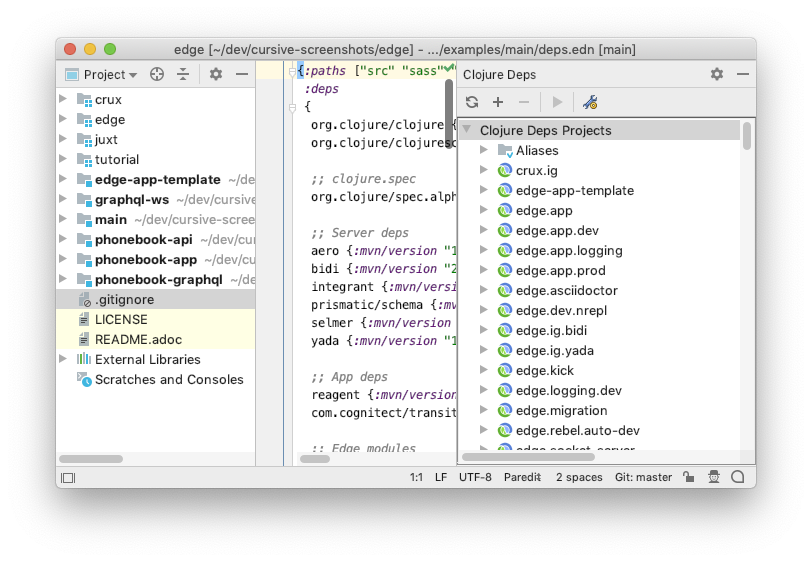Click line:column 1:1 indicator
This screenshot has height=562, width=812.
[416, 477]
